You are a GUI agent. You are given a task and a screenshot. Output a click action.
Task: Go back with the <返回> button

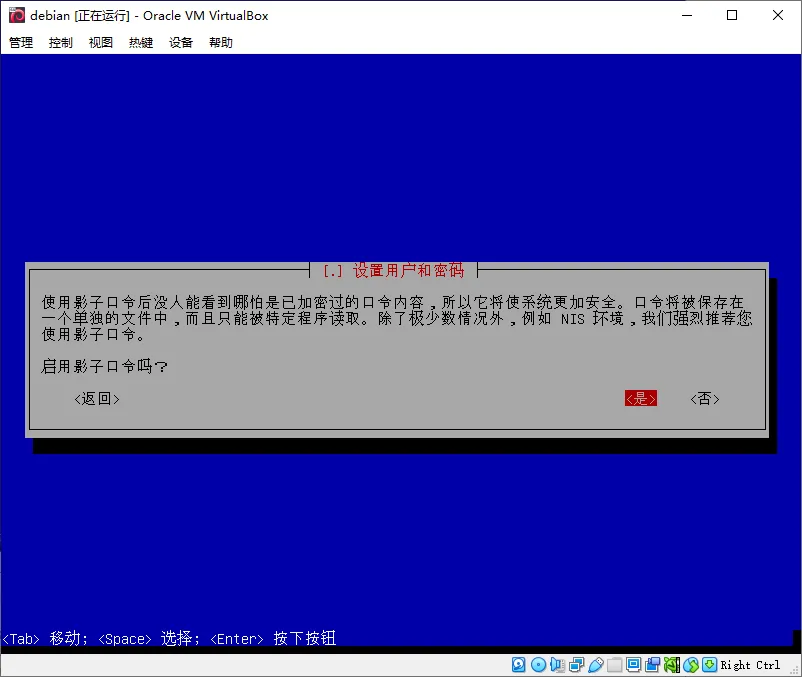(x=97, y=399)
